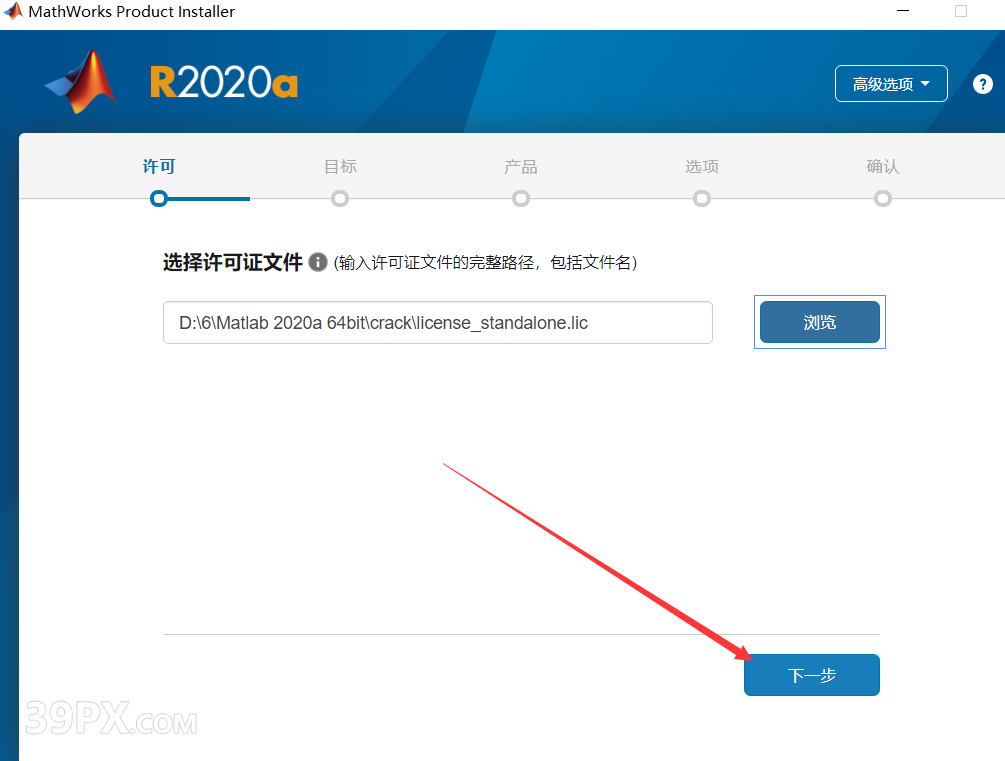Click the info icon beside 选择许可证文件
Screen dimensions: 1005x761
point(318,262)
